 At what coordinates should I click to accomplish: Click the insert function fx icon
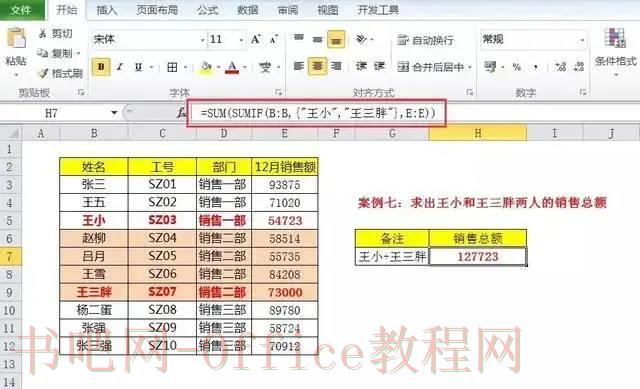[x=181, y=113]
